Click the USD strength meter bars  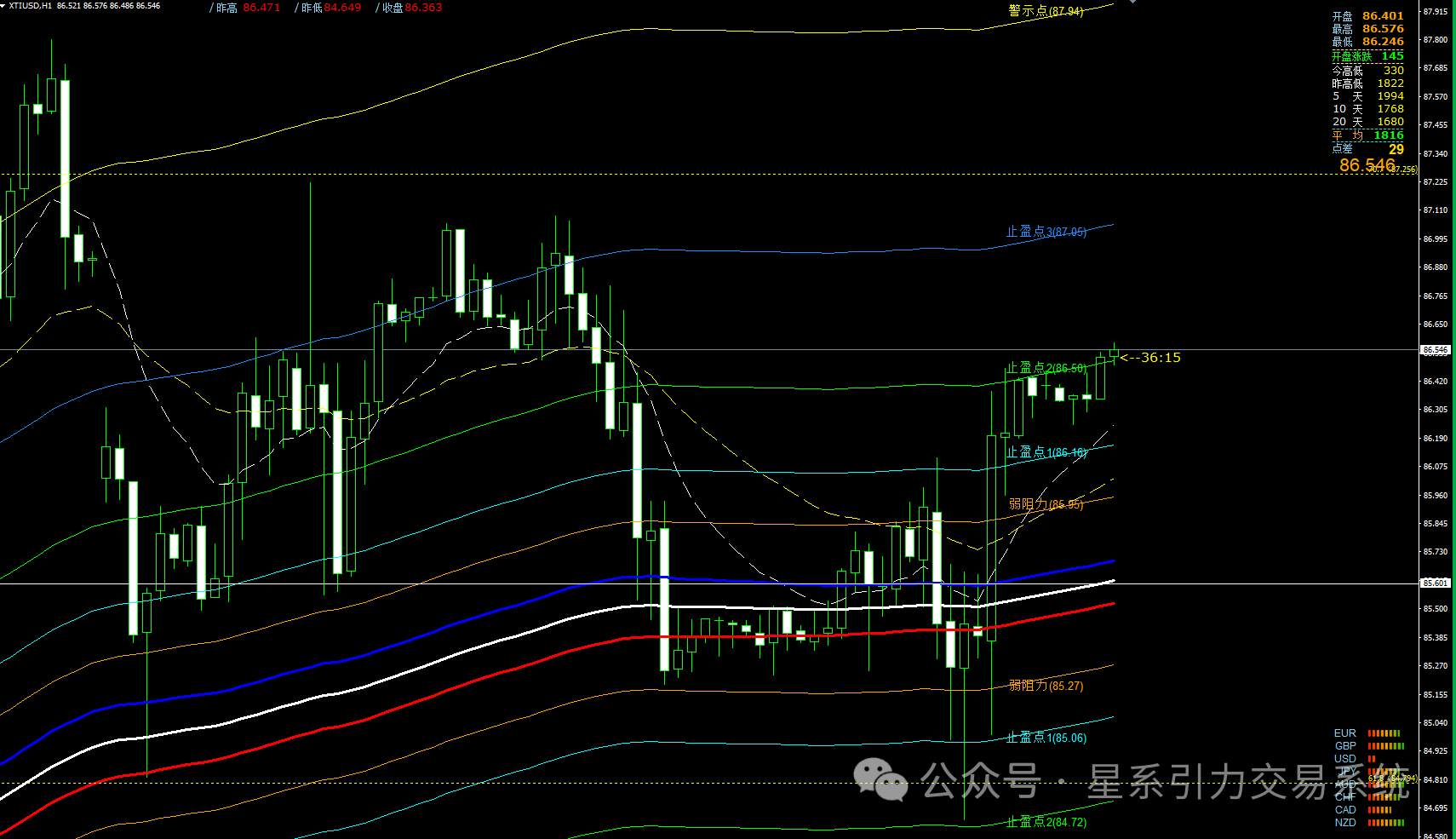1372,759
